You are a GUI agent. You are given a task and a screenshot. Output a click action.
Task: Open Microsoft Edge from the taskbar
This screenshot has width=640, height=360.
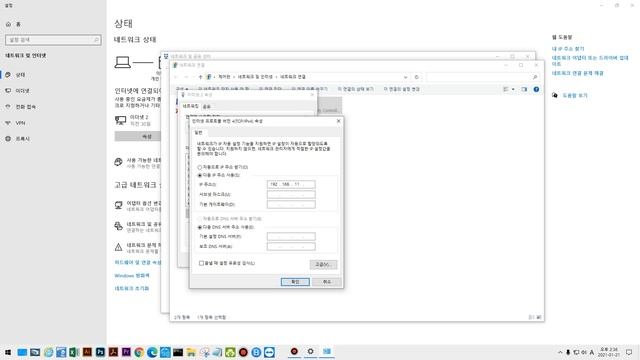point(152,352)
